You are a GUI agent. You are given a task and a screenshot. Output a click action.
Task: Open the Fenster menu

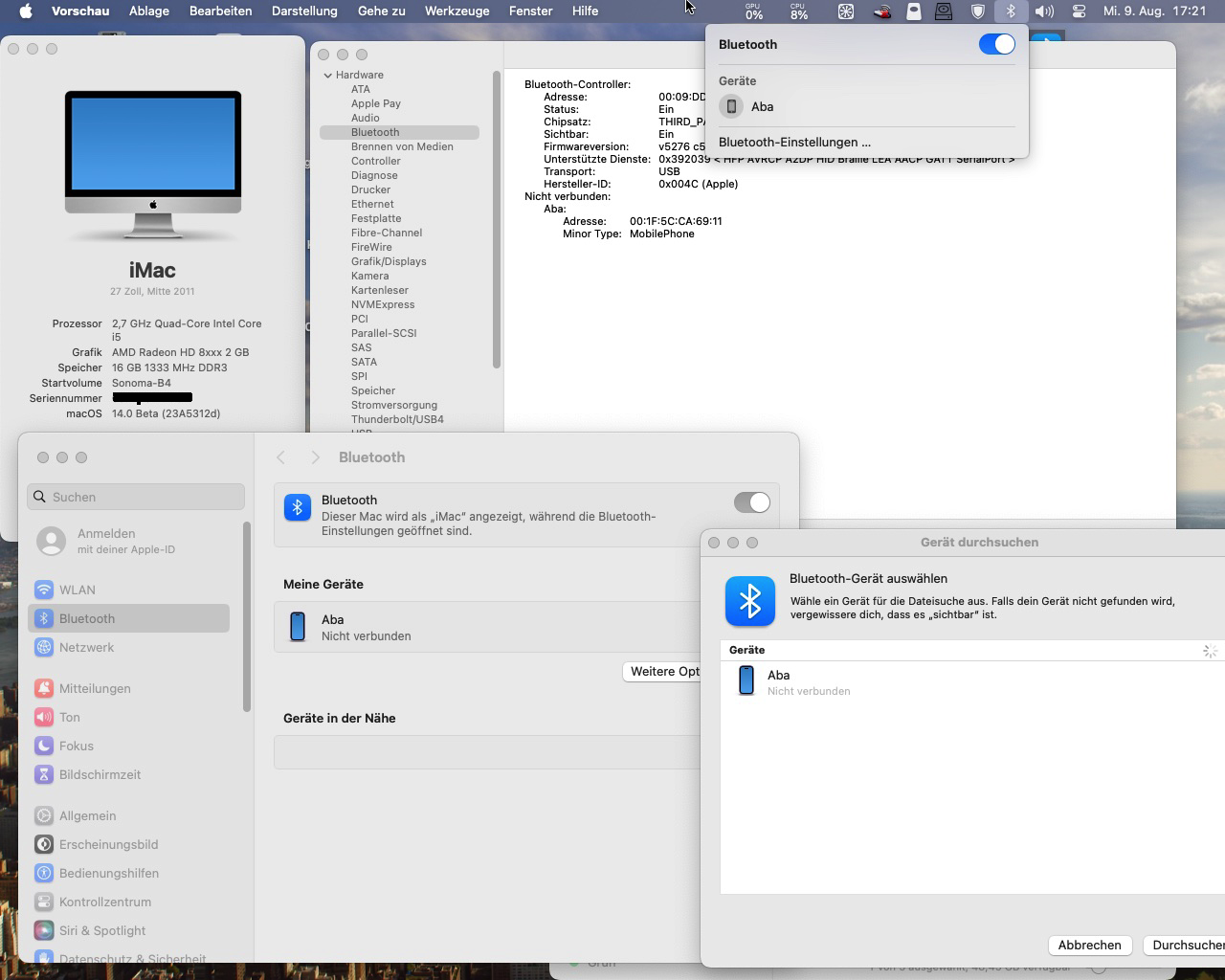click(531, 11)
